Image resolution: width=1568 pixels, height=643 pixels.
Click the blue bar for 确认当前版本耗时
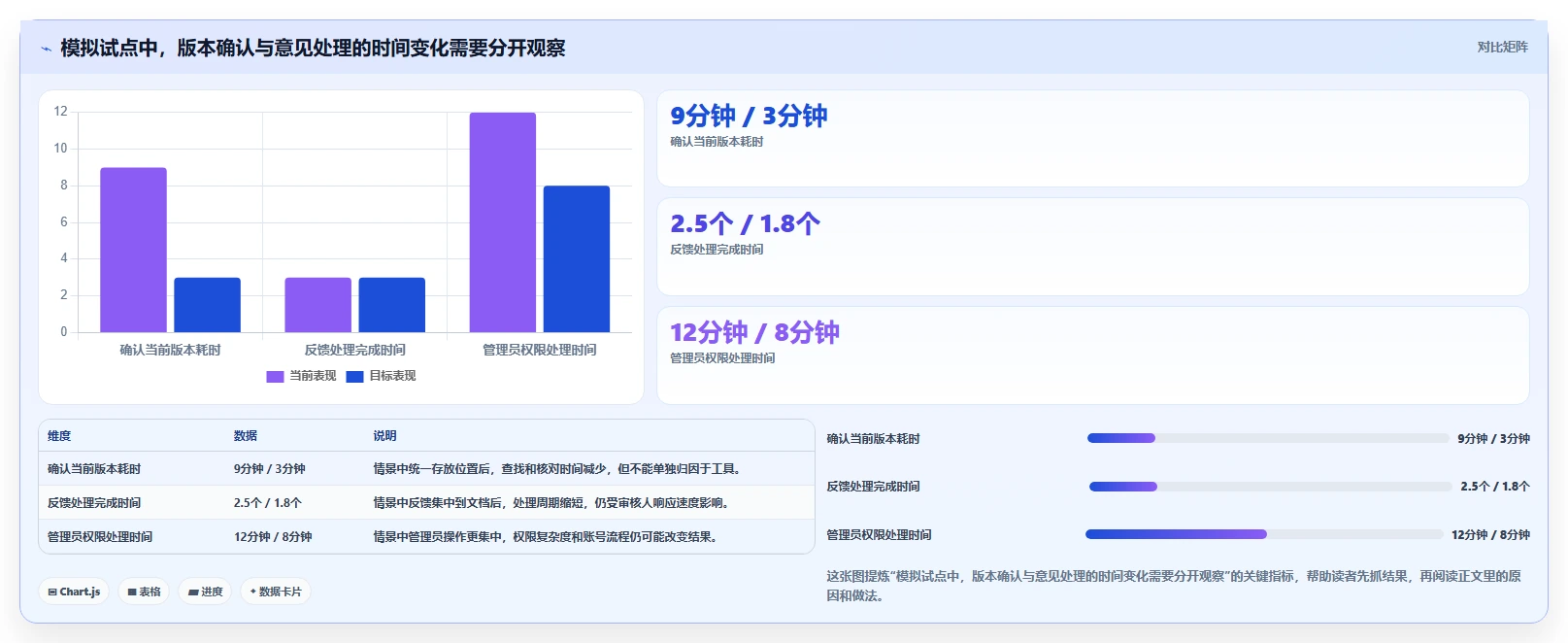(207, 305)
